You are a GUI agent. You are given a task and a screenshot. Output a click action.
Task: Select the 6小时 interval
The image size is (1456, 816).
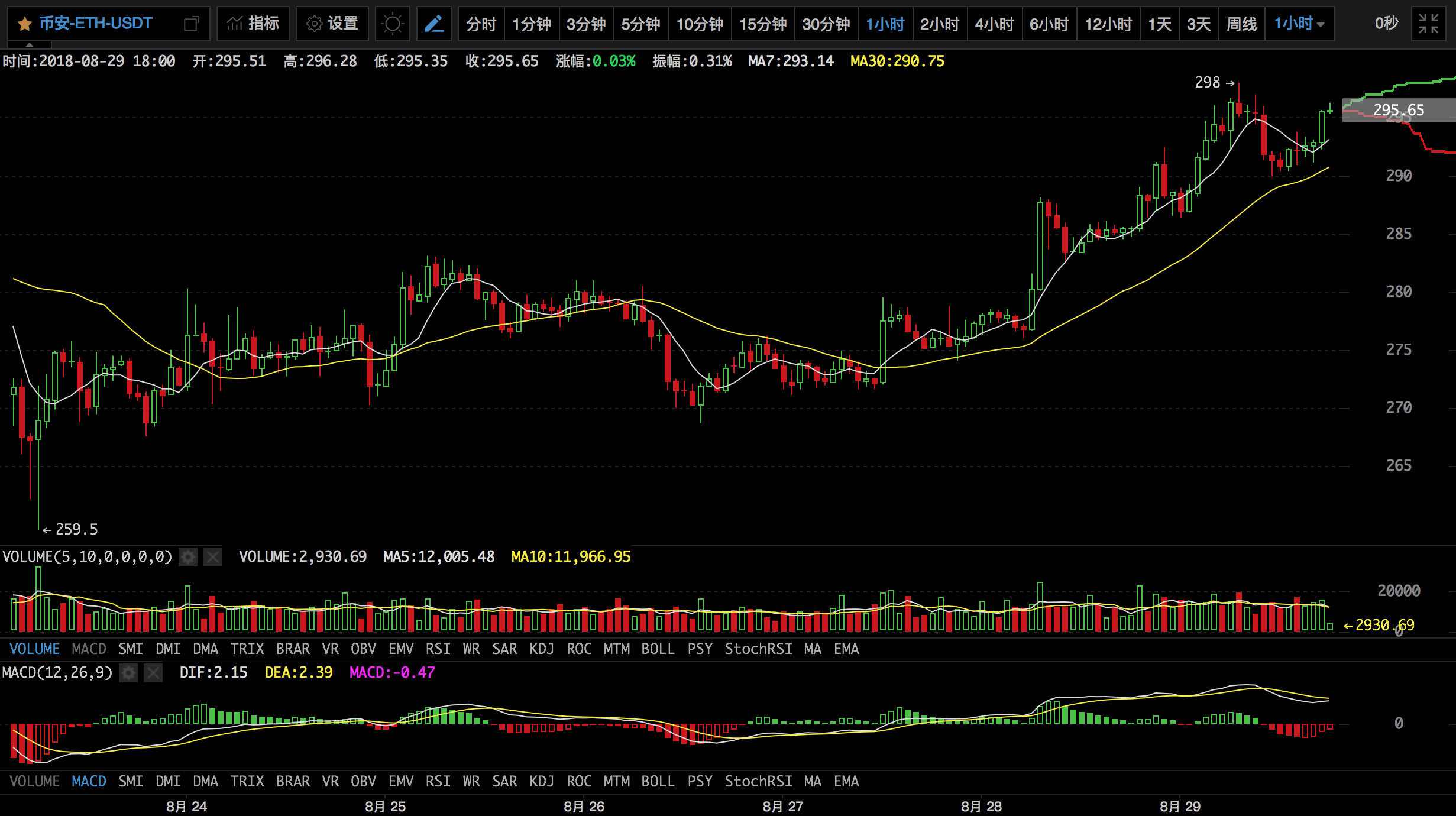[1049, 24]
